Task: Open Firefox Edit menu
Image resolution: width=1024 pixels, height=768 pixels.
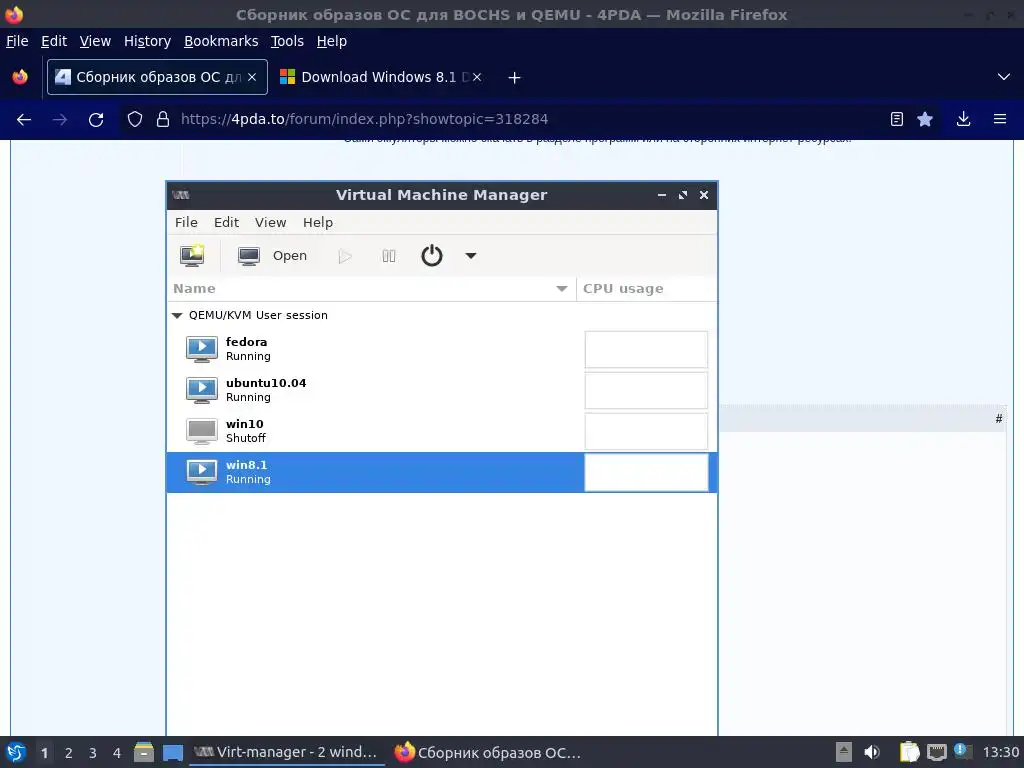Action: (x=54, y=41)
